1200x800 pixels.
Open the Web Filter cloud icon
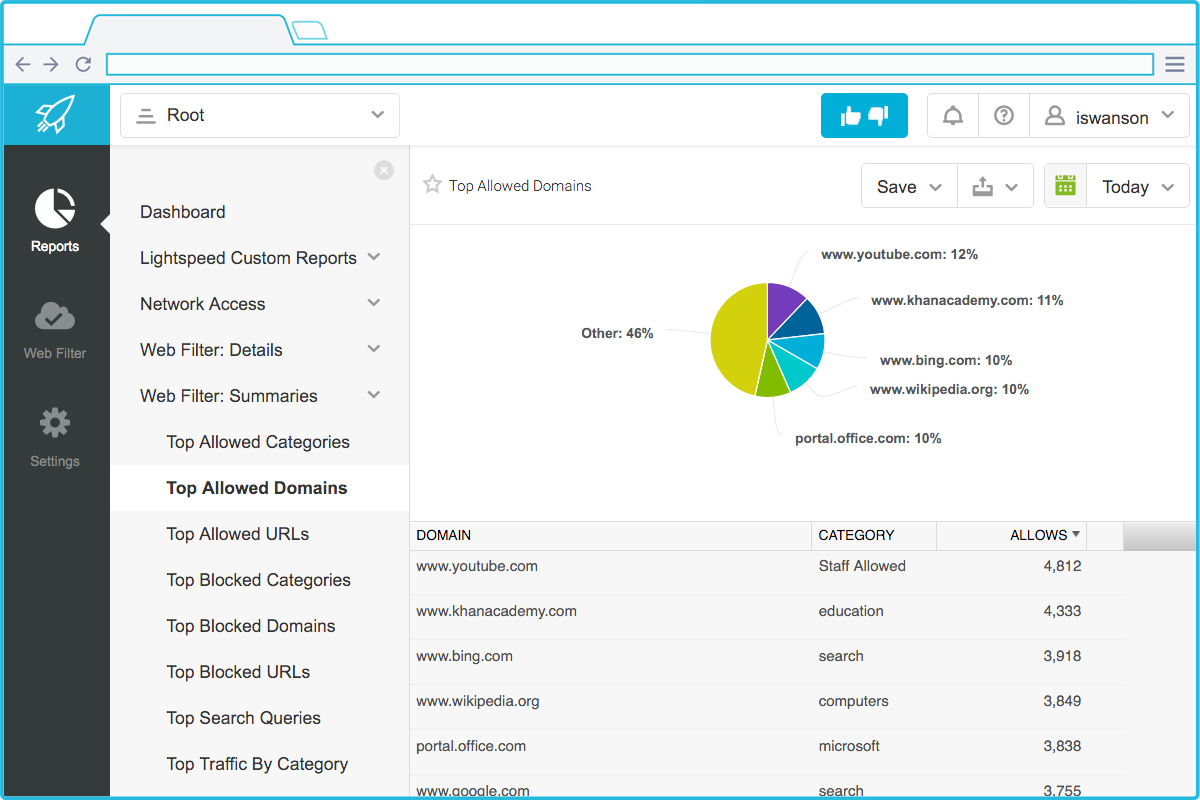coord(55,316)
